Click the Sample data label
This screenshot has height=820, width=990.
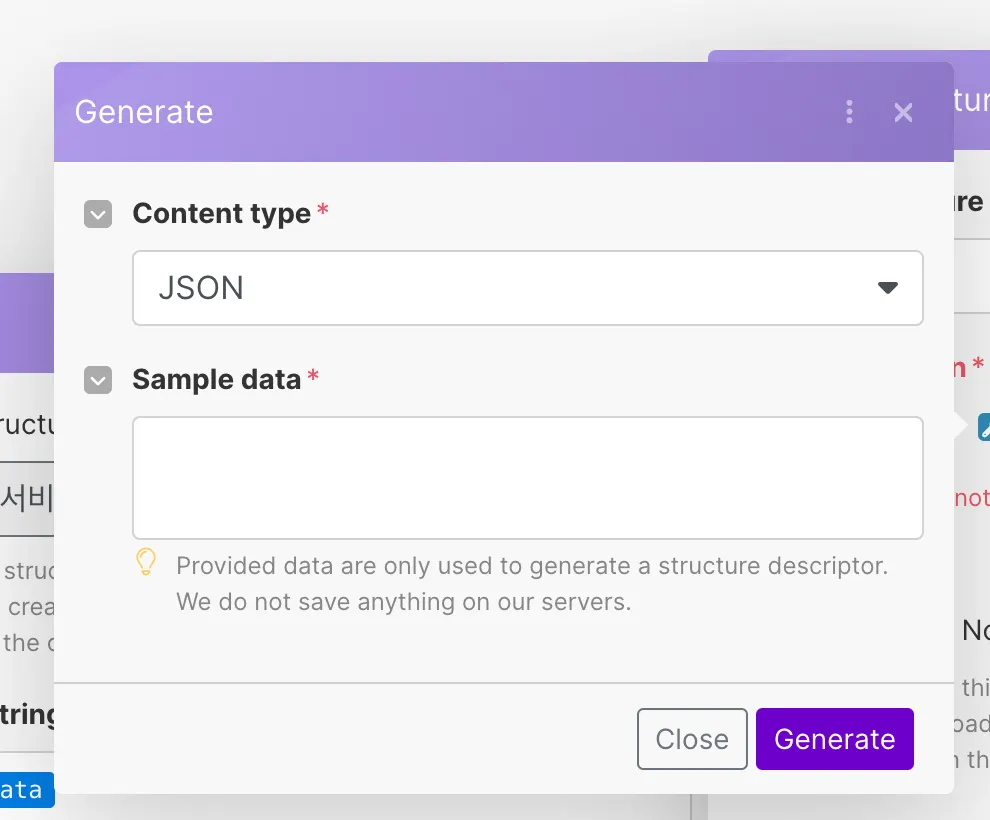click(x=216, y=380)
